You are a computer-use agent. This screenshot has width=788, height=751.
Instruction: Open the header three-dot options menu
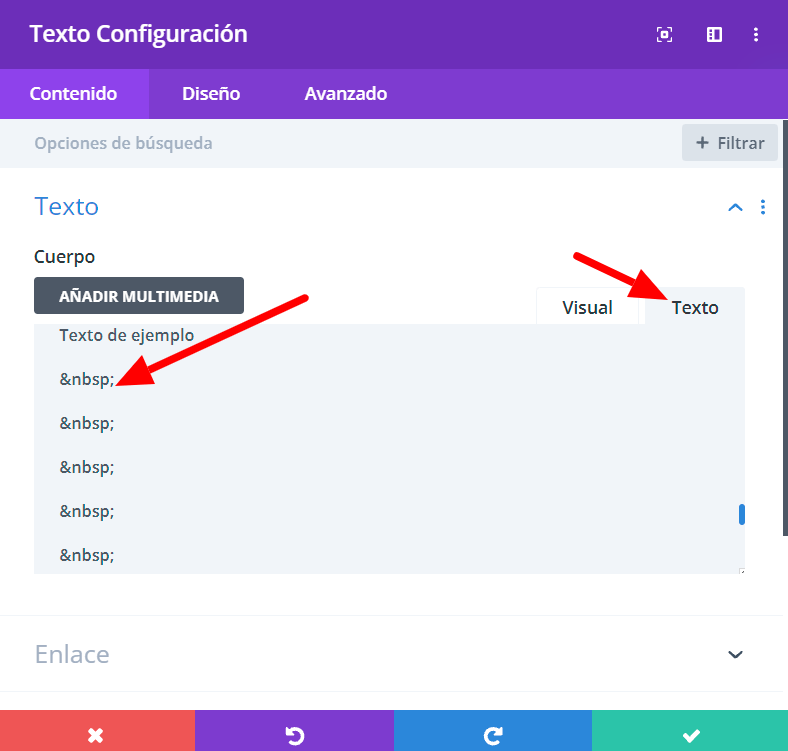pyautogui.click(x=756, y=34)
